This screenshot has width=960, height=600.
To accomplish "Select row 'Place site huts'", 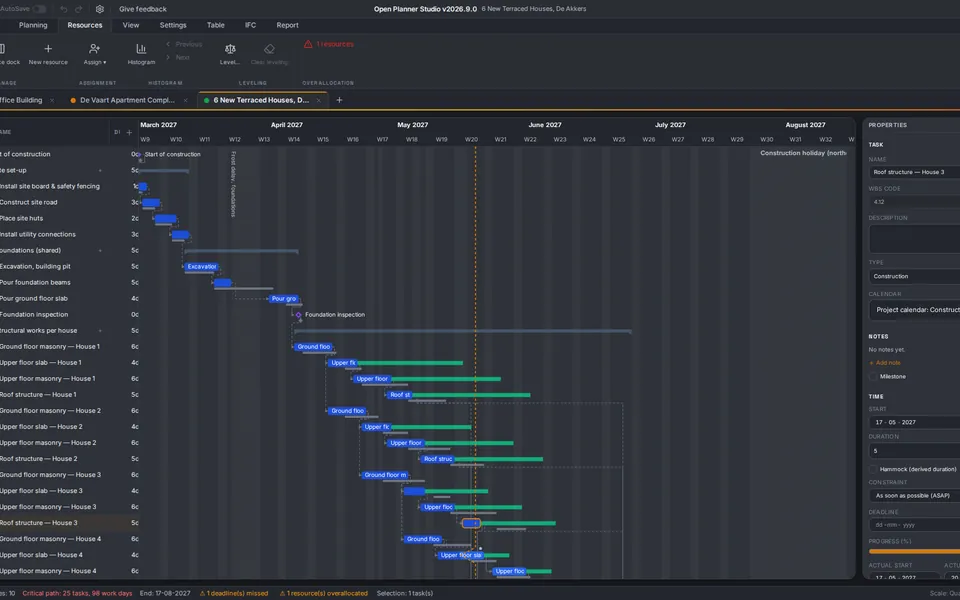I will tap(69, 219).
